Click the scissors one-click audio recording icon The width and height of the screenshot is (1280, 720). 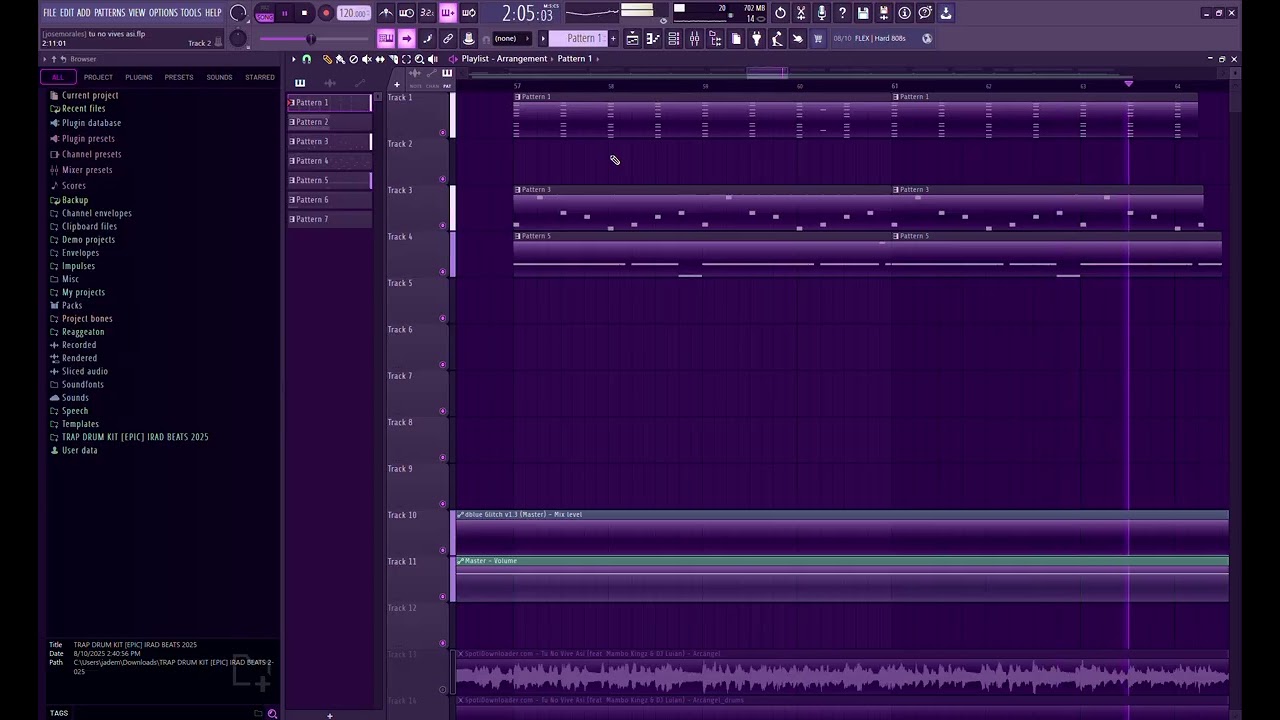(x=801, y=13)
